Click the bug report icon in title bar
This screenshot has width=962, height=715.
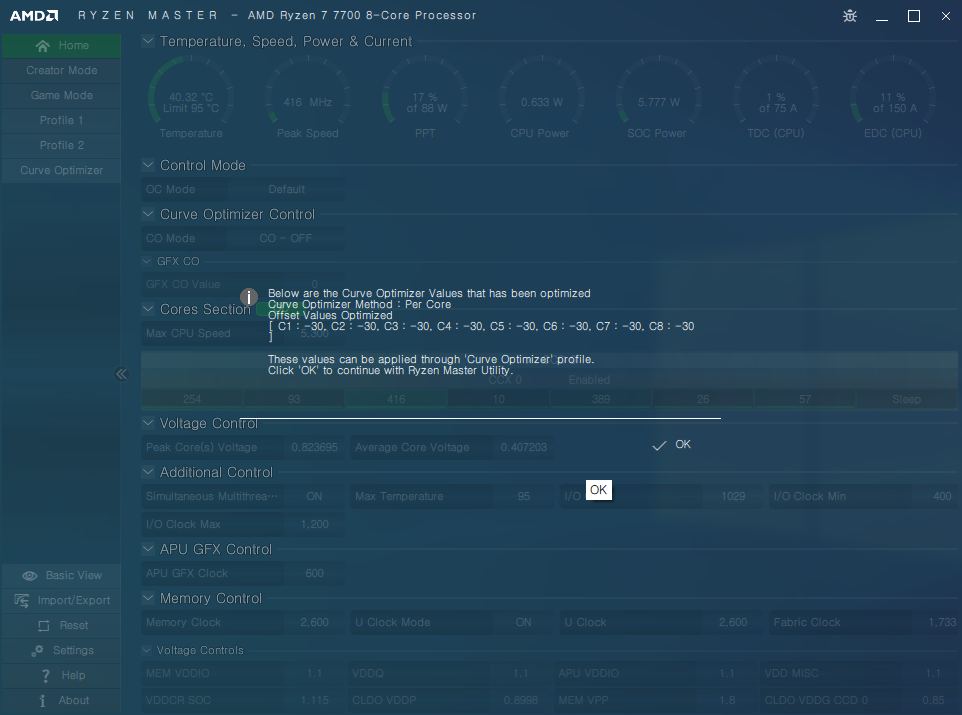point(850,16)
